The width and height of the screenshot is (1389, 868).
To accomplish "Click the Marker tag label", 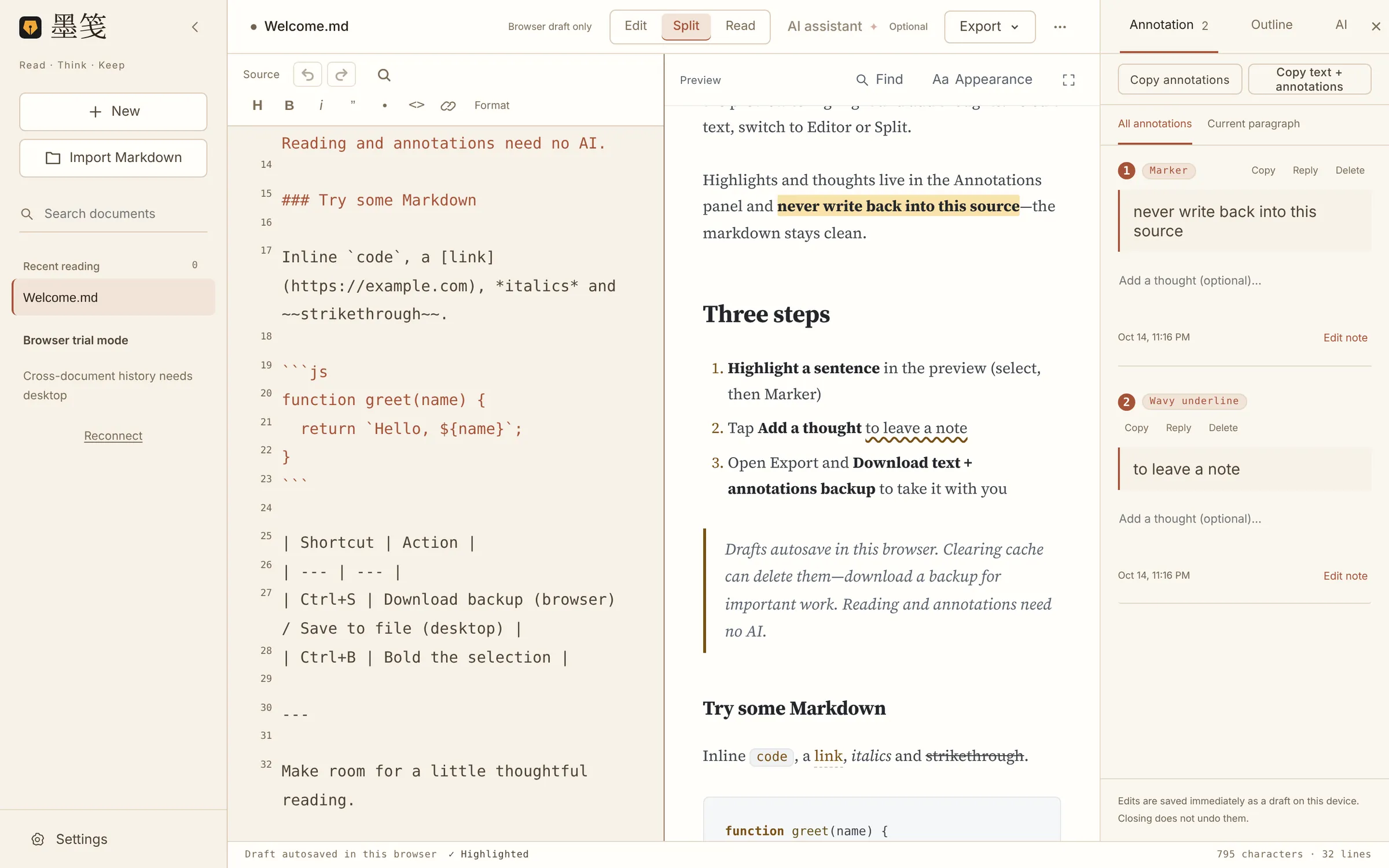I will [x=1168, y=171].
